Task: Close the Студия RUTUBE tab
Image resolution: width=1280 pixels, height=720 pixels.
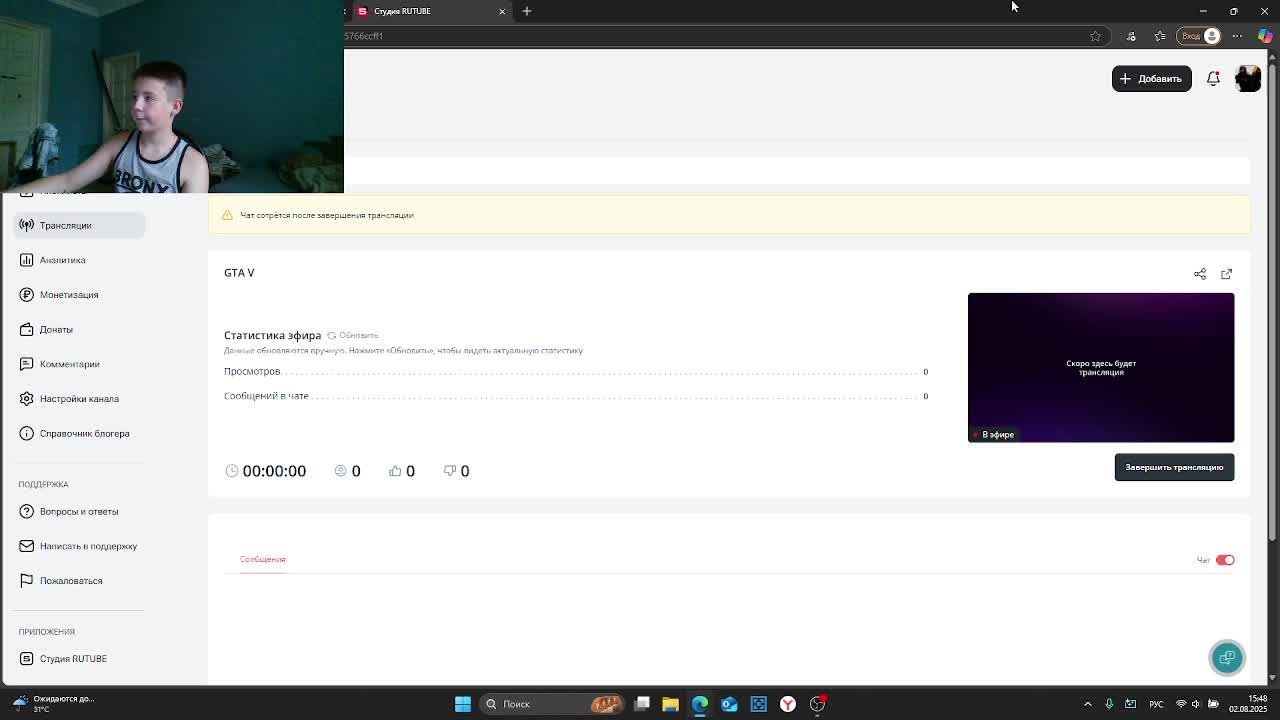Action: [x=502, y=11]
